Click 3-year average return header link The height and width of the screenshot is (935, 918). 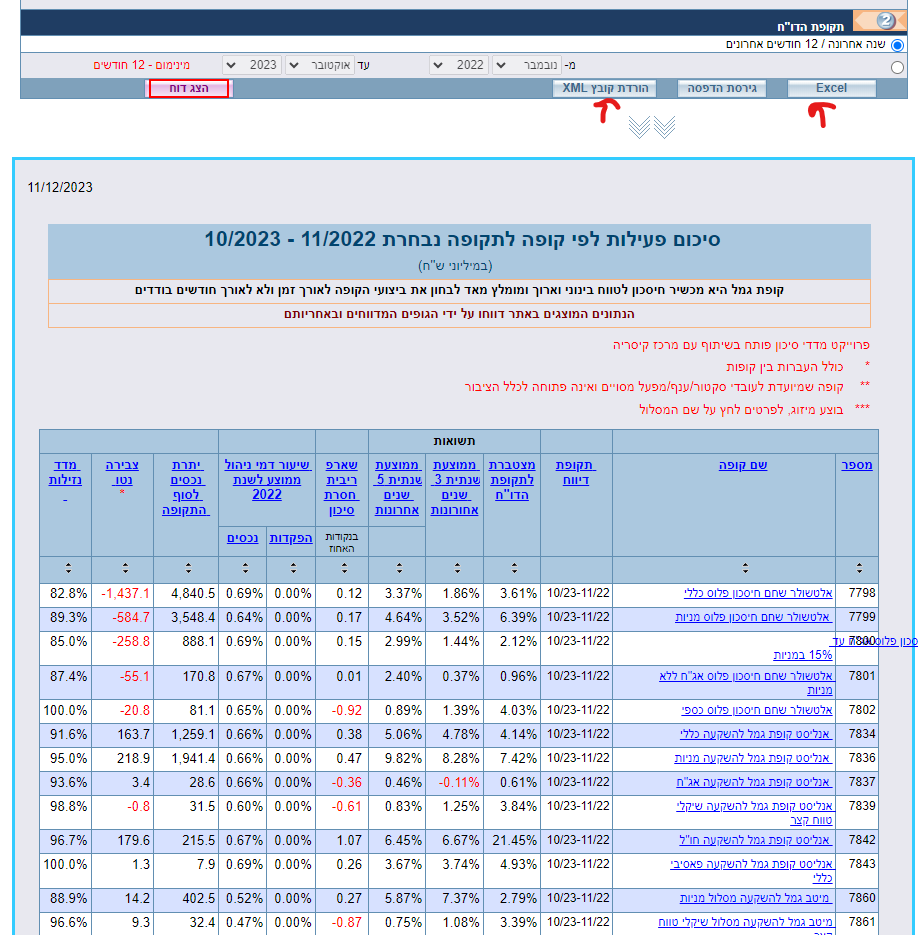point(455,487)
